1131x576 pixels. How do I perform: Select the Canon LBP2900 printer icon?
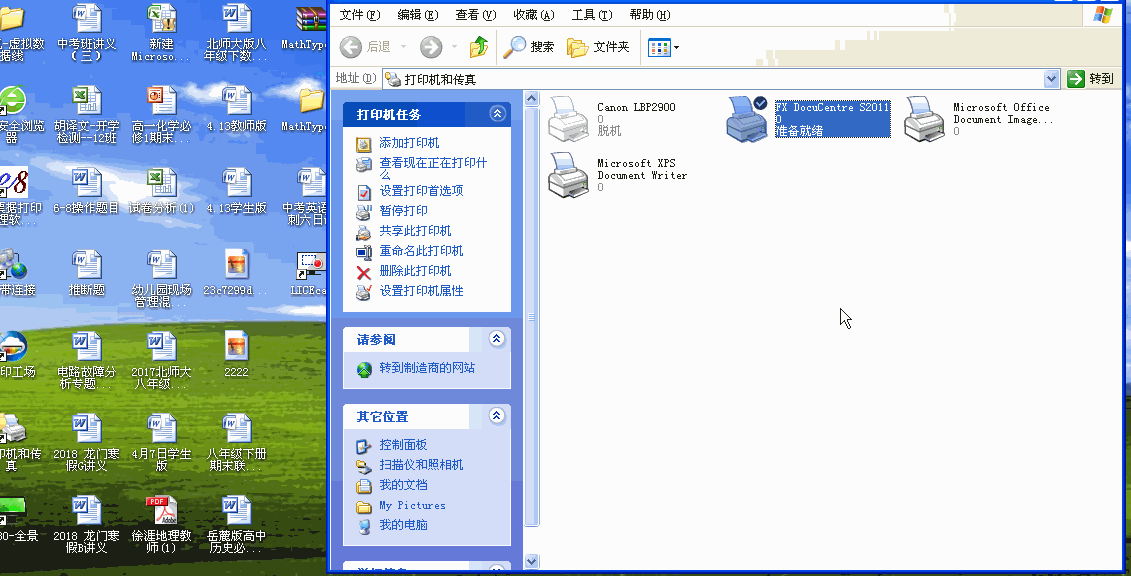(568, 119)
